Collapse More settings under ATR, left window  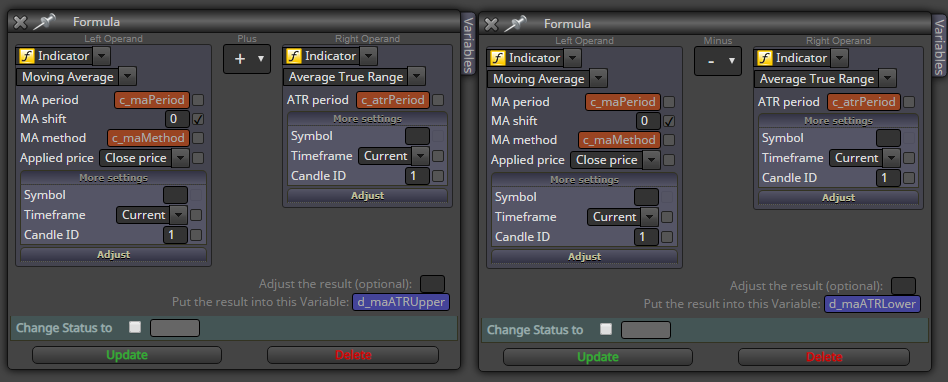(368, 118)
